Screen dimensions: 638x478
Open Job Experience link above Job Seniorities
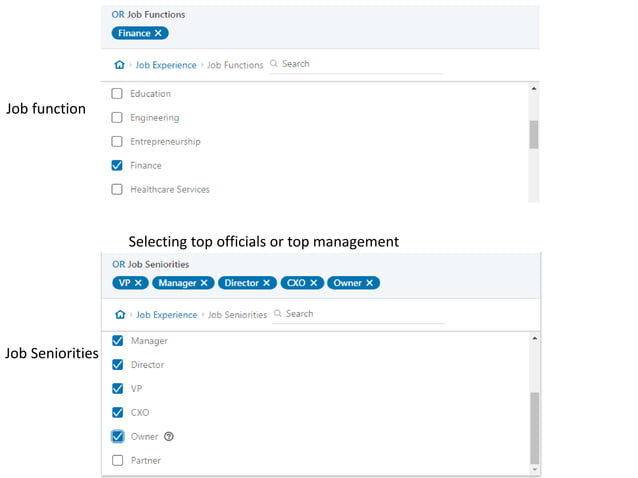166,315
